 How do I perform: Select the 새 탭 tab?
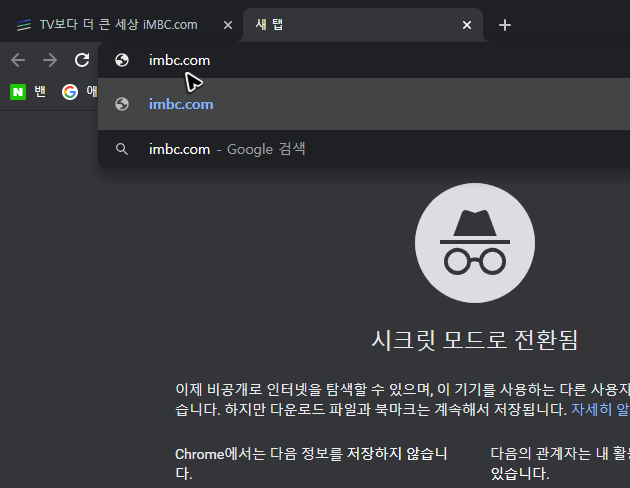click(x=363, y=25)
